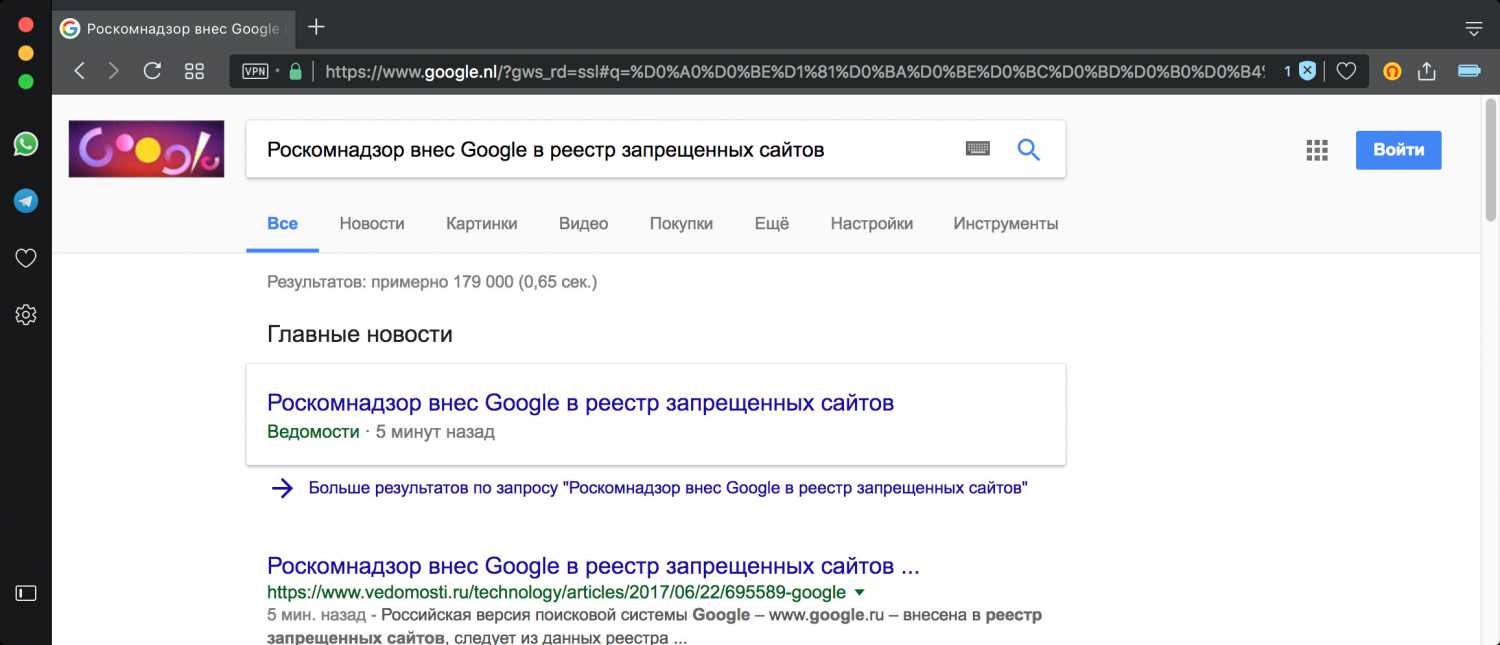Switch to the Покупки tab

681,224
